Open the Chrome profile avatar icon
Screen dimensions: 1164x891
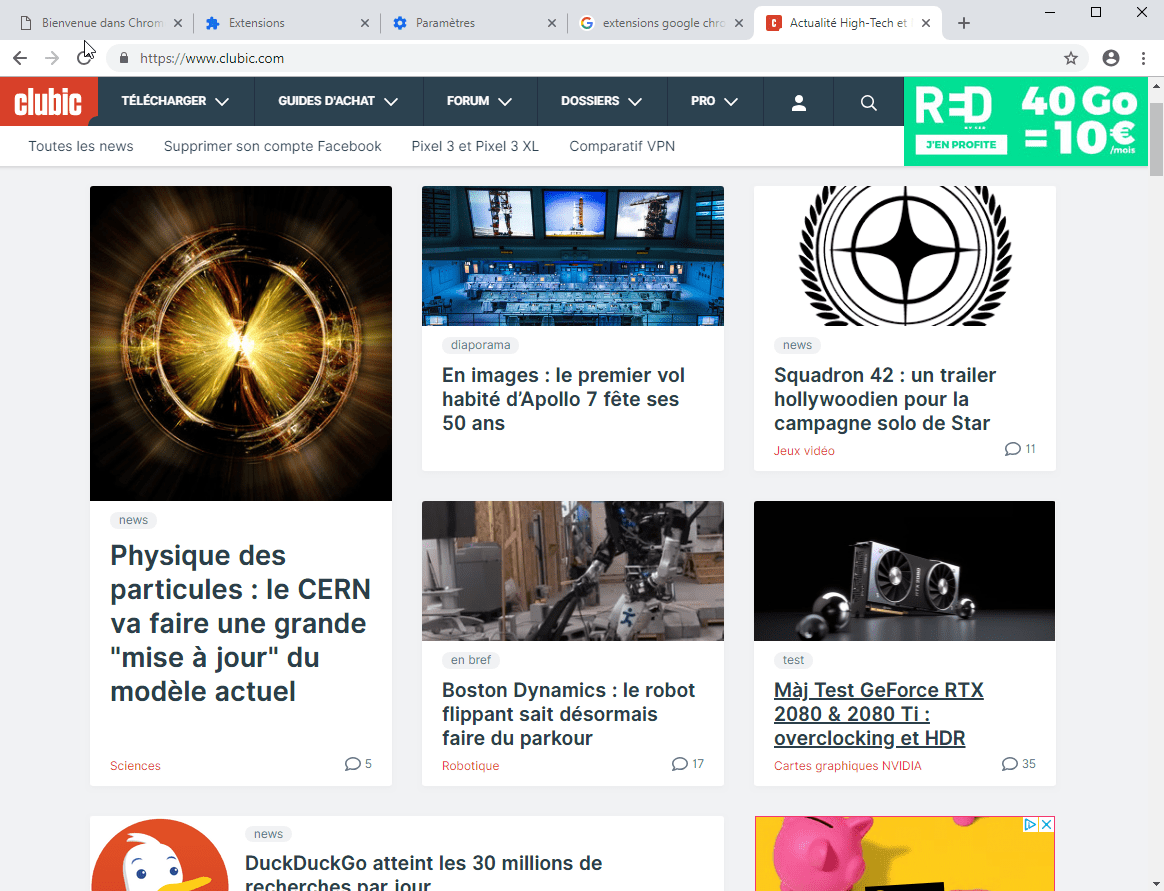(x=1111, y=58)
